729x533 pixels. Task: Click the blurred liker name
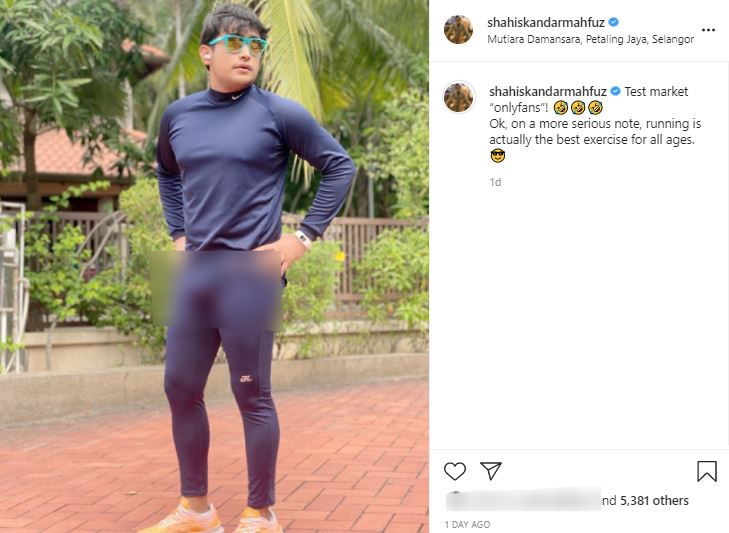(523, 500)
